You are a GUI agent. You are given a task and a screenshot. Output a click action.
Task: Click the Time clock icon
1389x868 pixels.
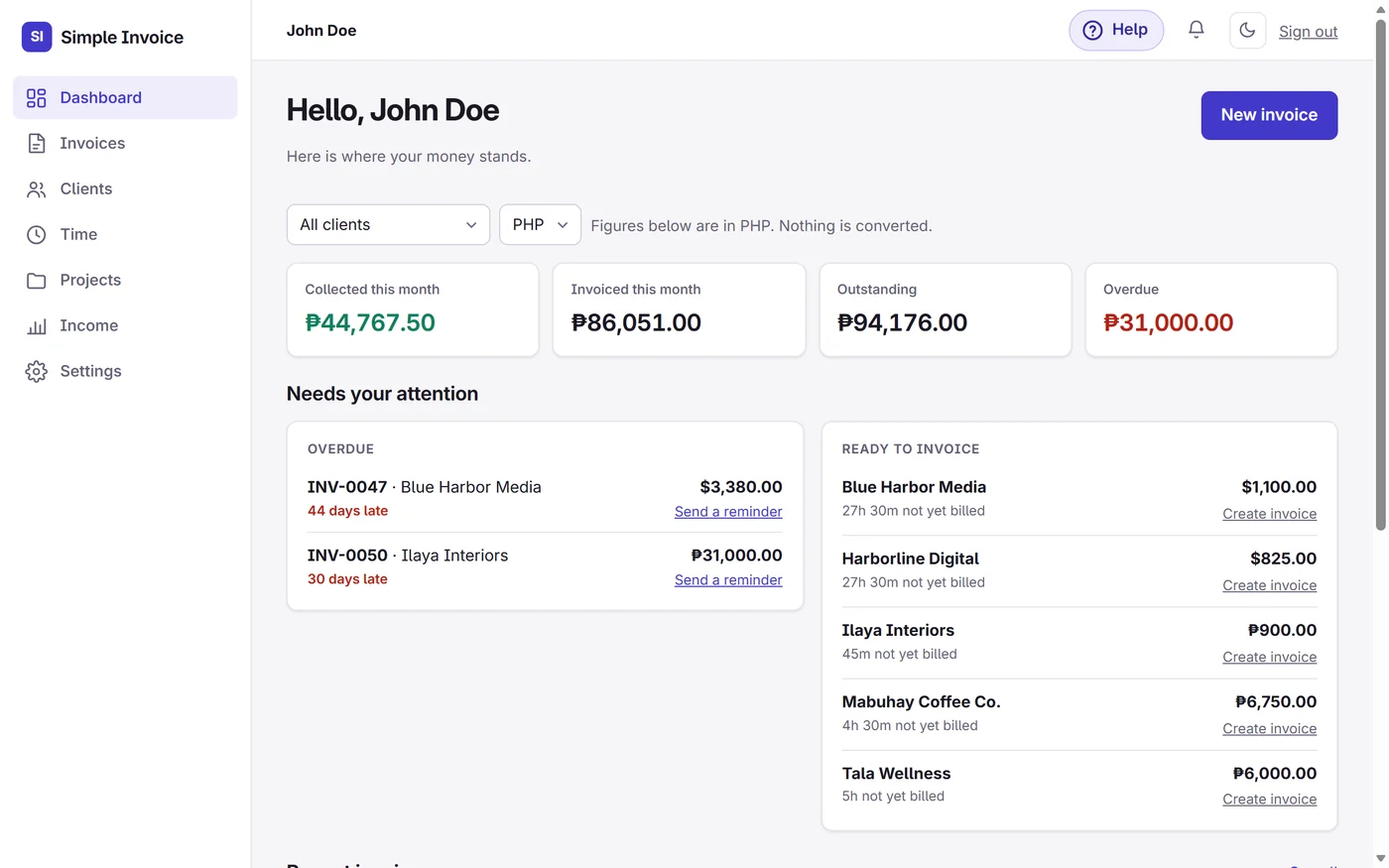(37, 234)
